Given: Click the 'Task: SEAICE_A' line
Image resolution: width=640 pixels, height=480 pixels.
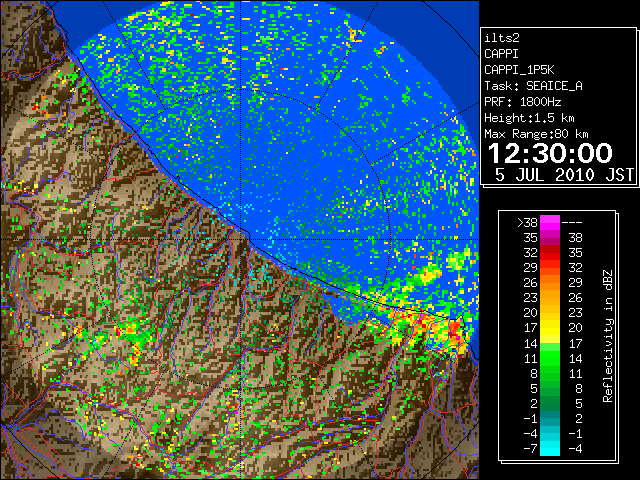Looking at the screenshot, I should click(x=533, y=86).
